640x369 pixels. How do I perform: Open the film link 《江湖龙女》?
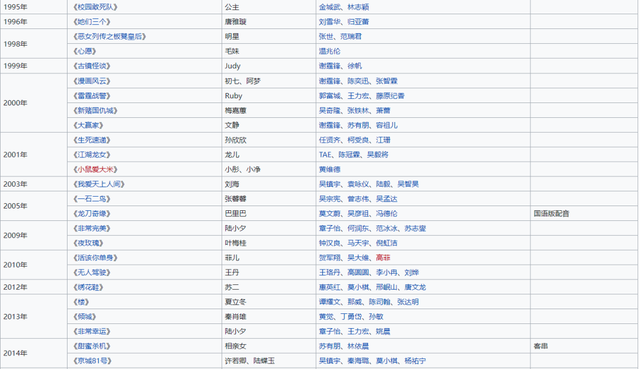click(92, 155)
